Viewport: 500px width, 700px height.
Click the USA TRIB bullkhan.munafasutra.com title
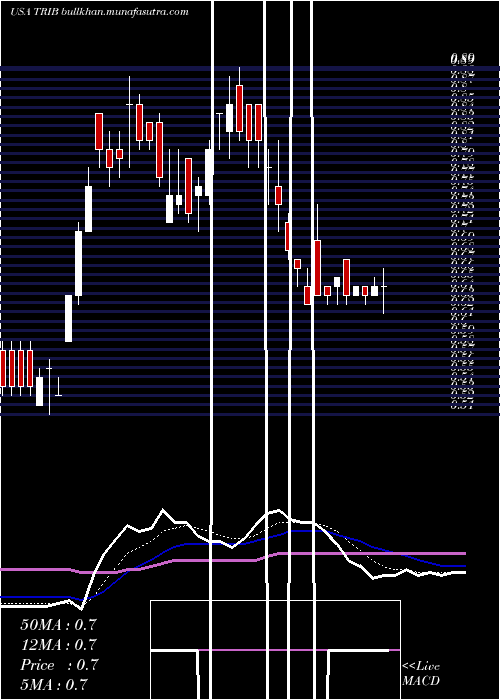click(x=99, y=12)
